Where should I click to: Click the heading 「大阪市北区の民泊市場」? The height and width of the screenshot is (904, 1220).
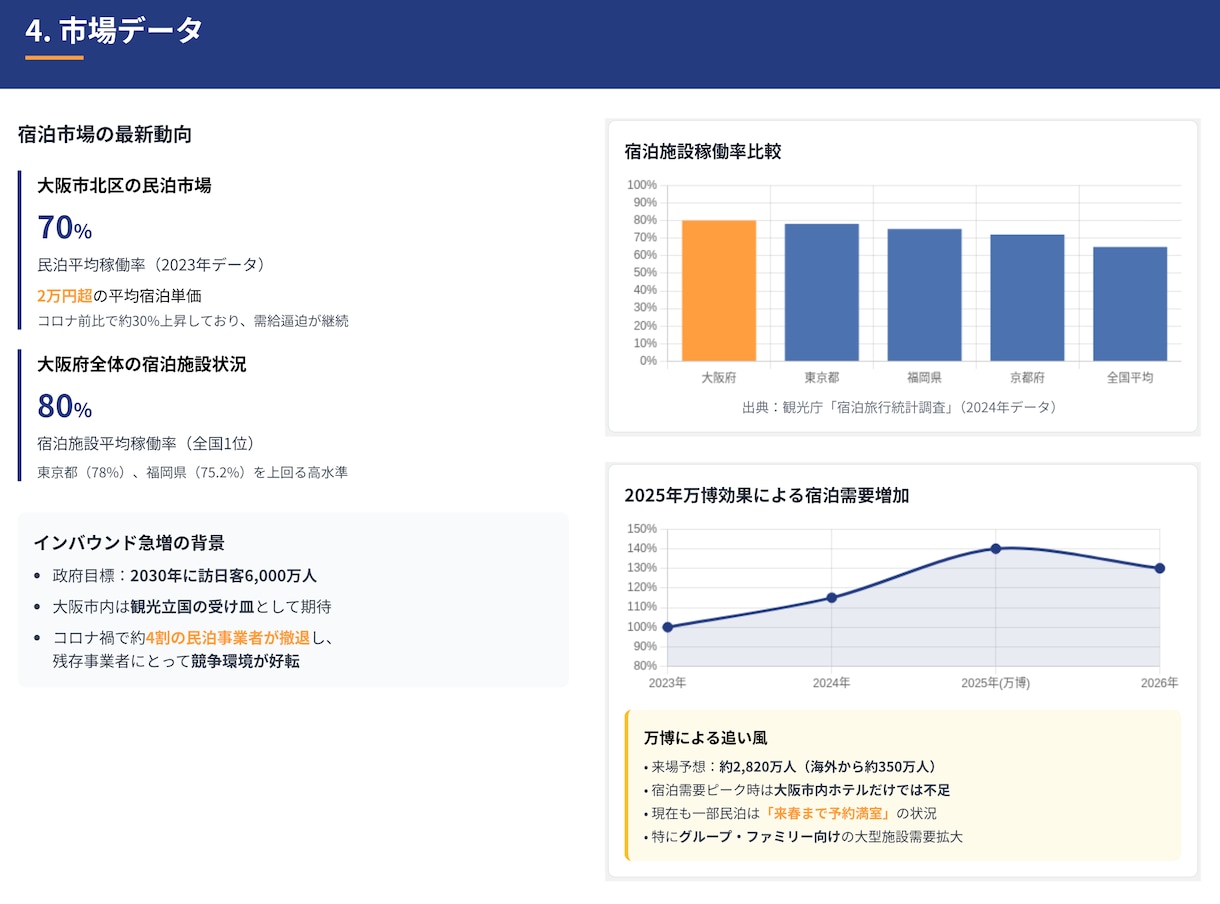click(x=124, y=185)
